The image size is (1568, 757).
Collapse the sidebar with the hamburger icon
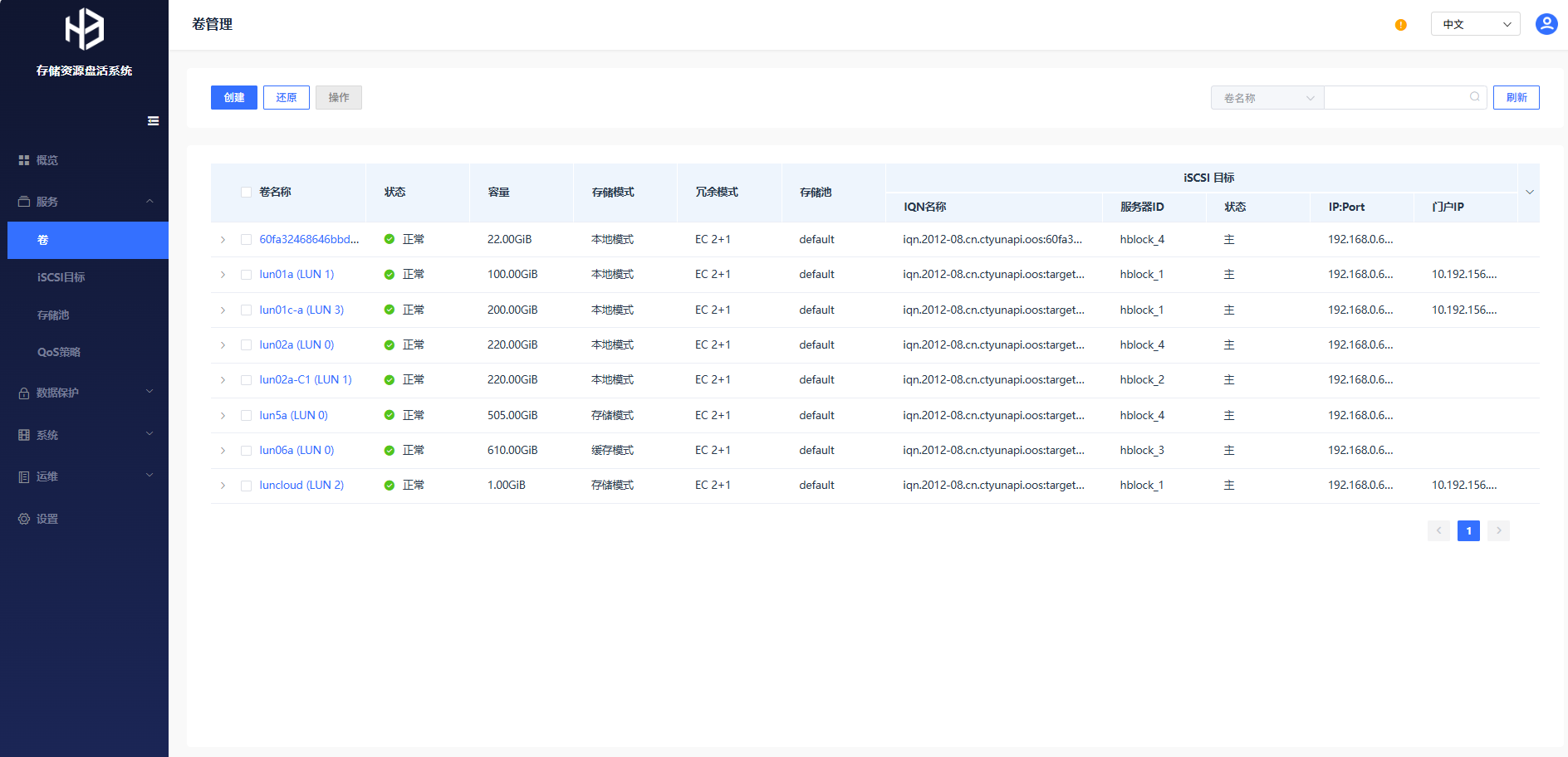point(153,121)
